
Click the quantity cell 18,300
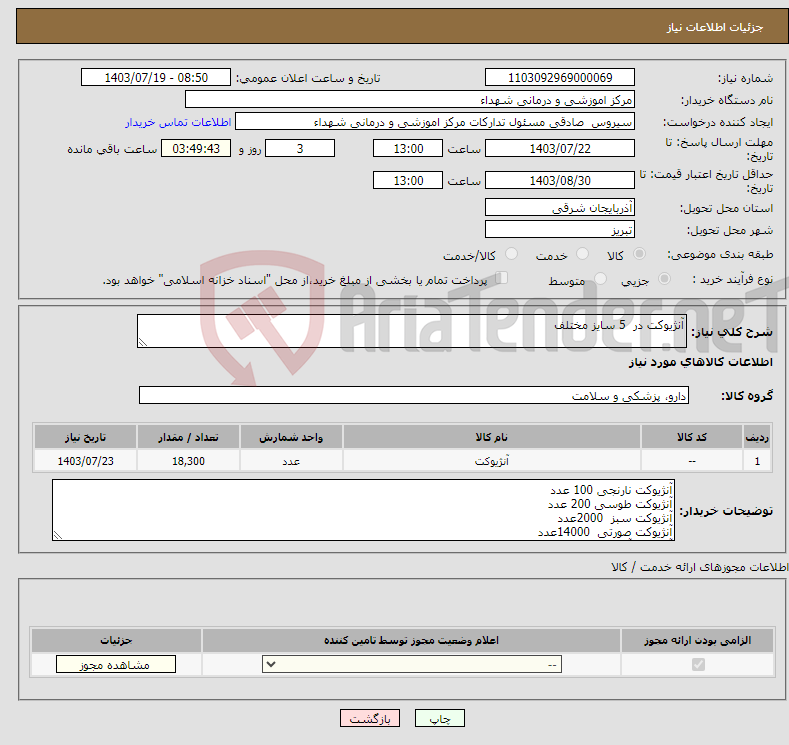188,461
